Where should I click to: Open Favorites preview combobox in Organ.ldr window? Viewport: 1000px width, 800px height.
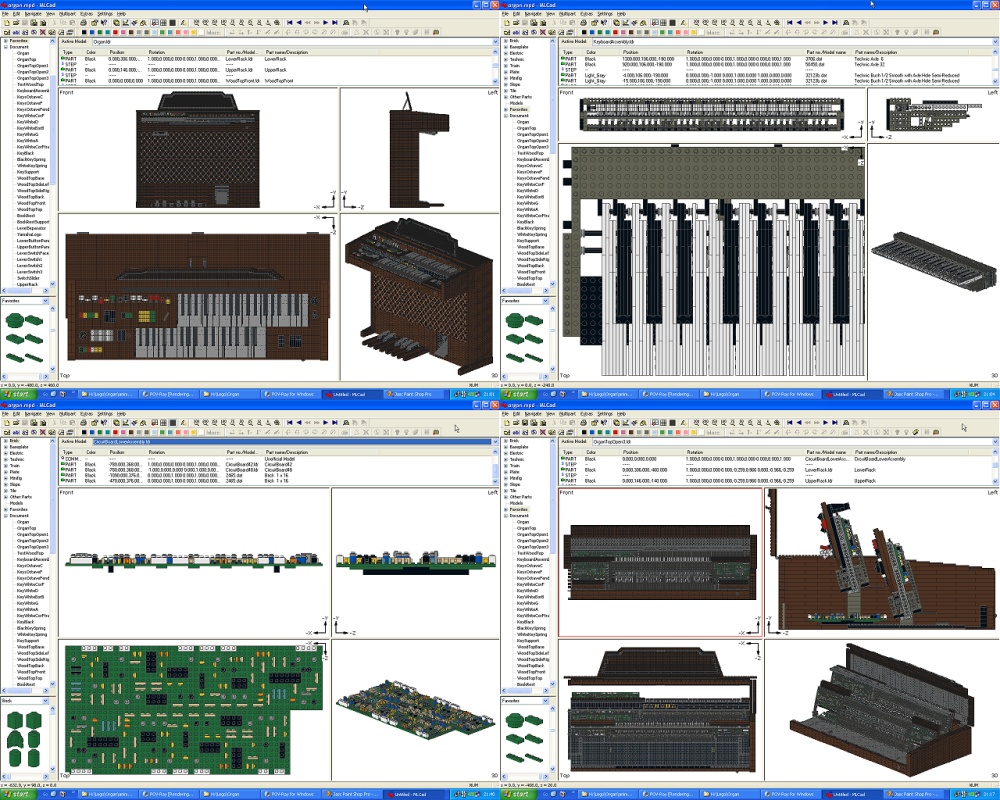45,300
